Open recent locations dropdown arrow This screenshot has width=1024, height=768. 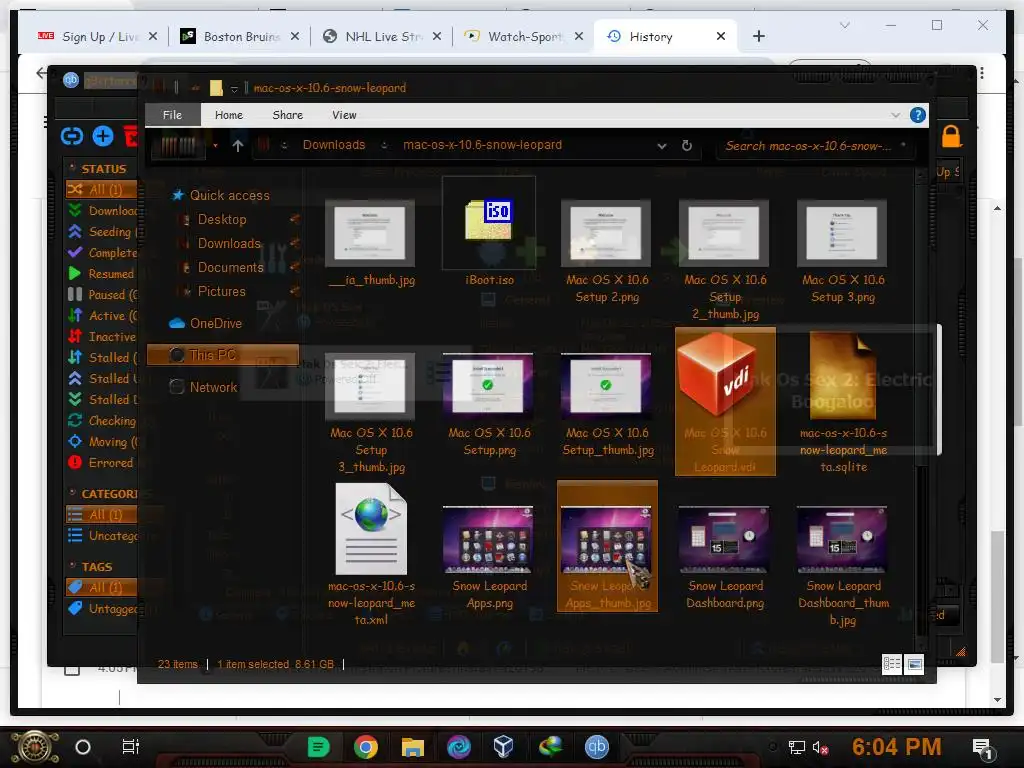(215, 146)
